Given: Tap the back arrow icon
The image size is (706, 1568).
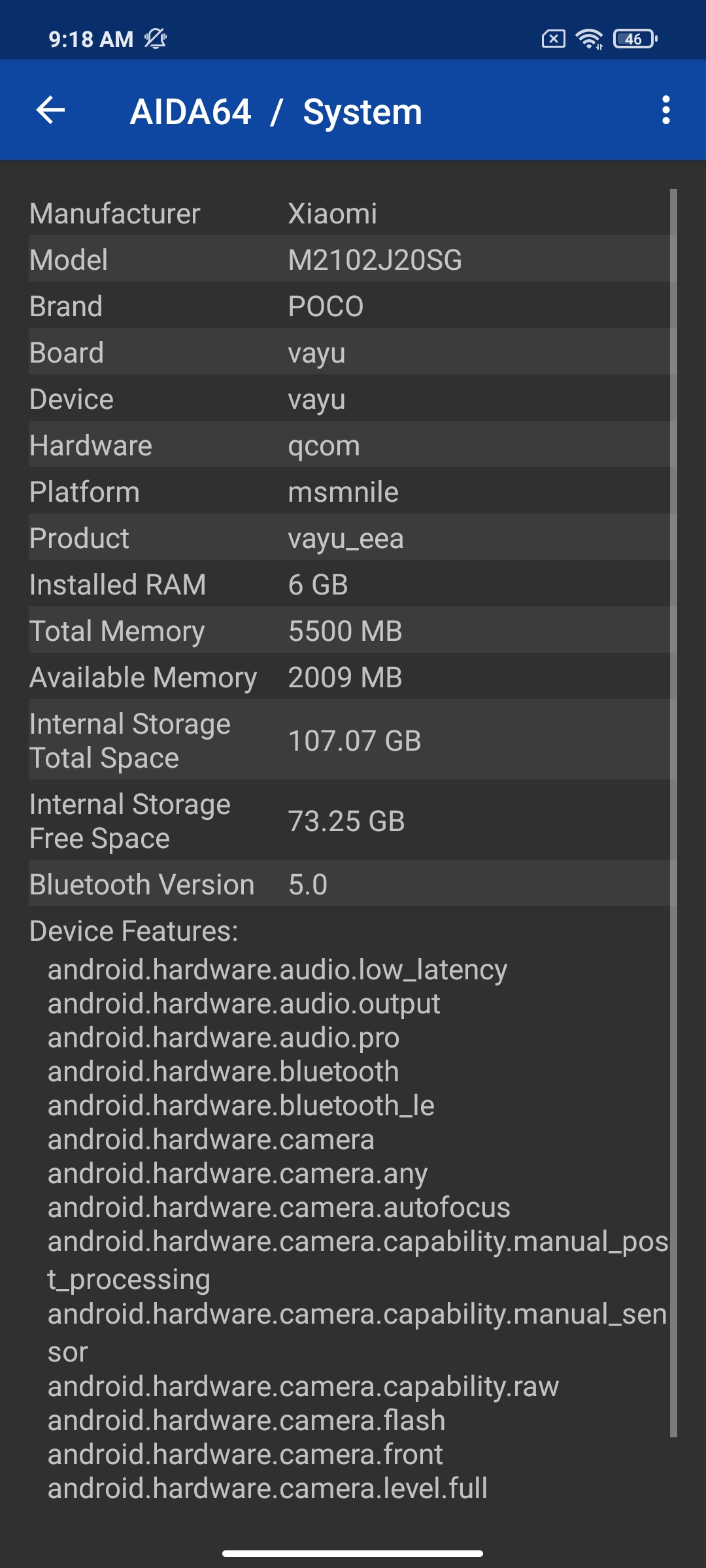Looking at the screenshot, I should pyautogui.click(x=50, y=110).
